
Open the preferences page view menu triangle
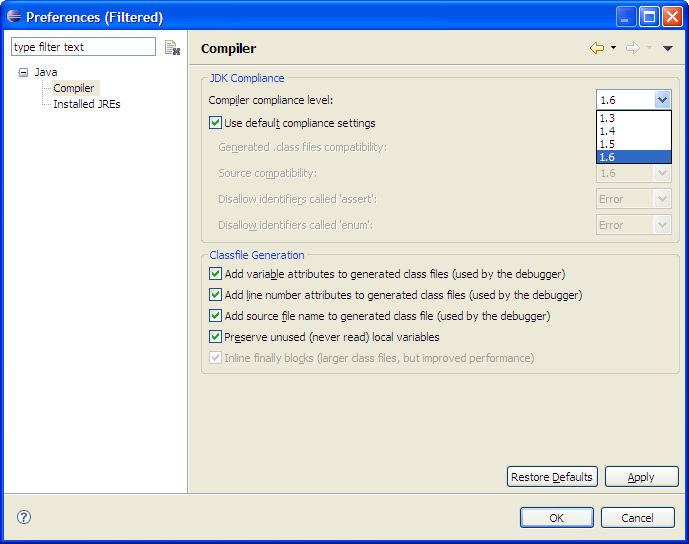tap(667, 48)
